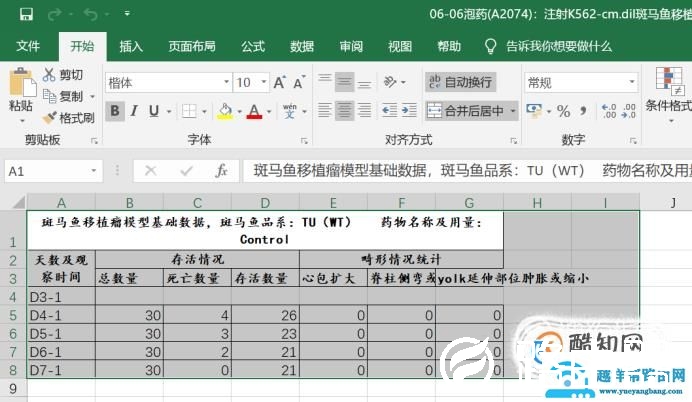The height and width of the screenshot is (402, 692).
Task: Expand the 粘贴 dropdown arrow
Action: click(21, 120)
